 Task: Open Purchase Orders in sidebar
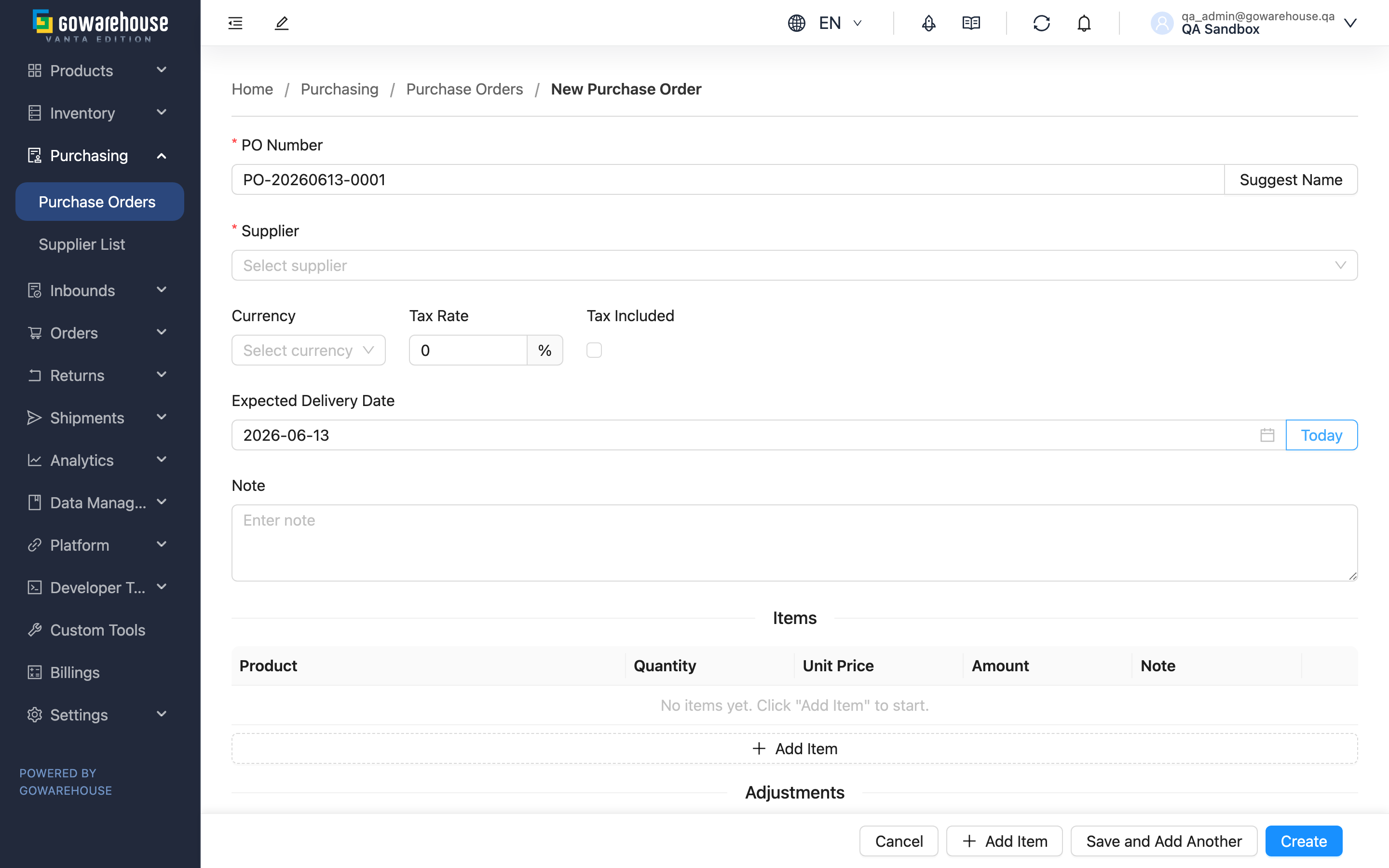100,202
